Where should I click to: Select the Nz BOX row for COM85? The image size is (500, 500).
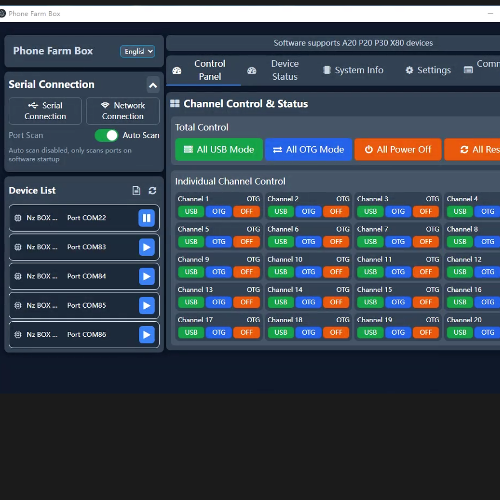[84, 306]
